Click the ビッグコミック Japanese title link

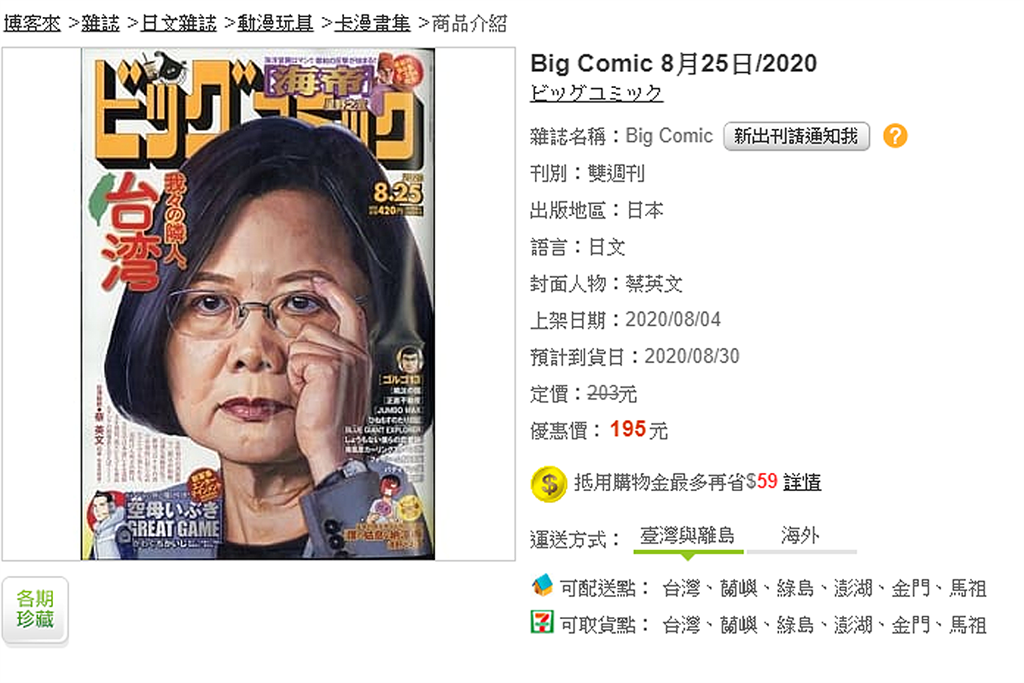click(596, 93)
